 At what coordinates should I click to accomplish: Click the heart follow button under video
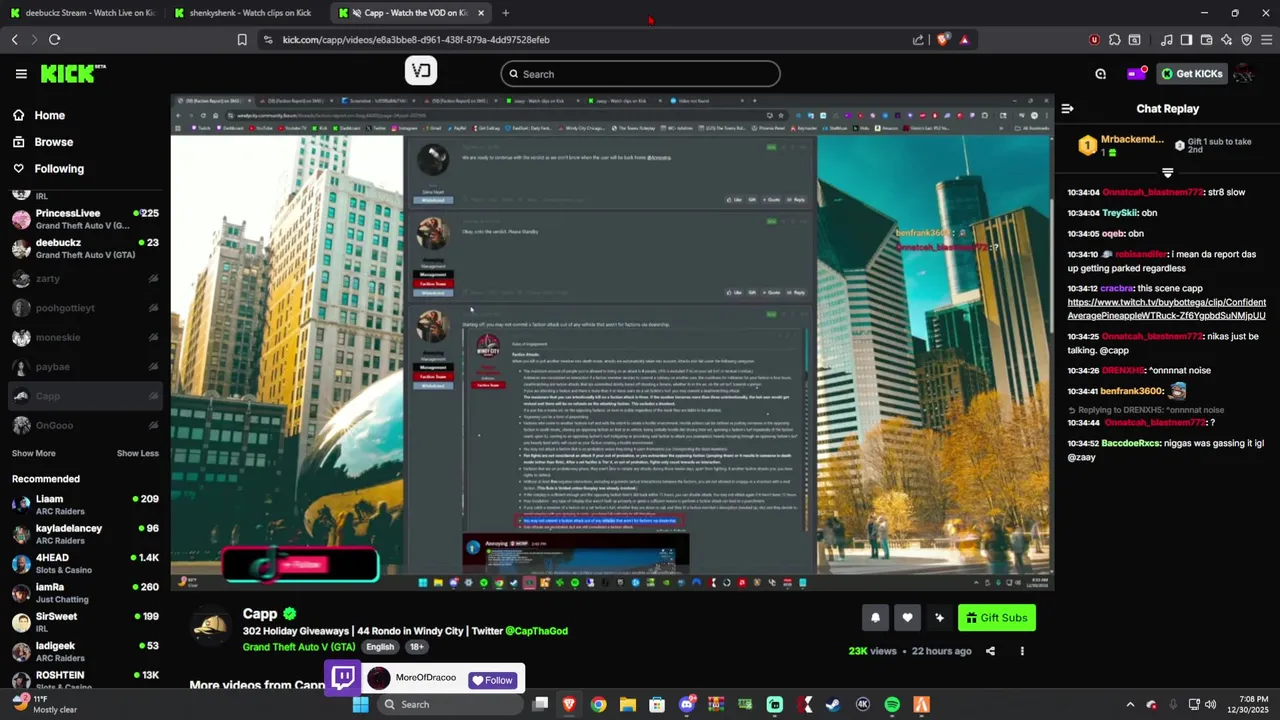click(x=907, y=618)
